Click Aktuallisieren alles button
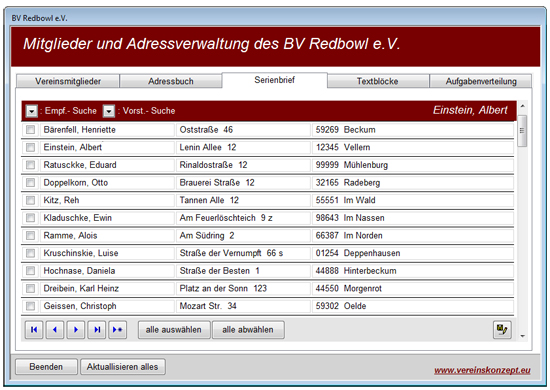 point(122,367)
